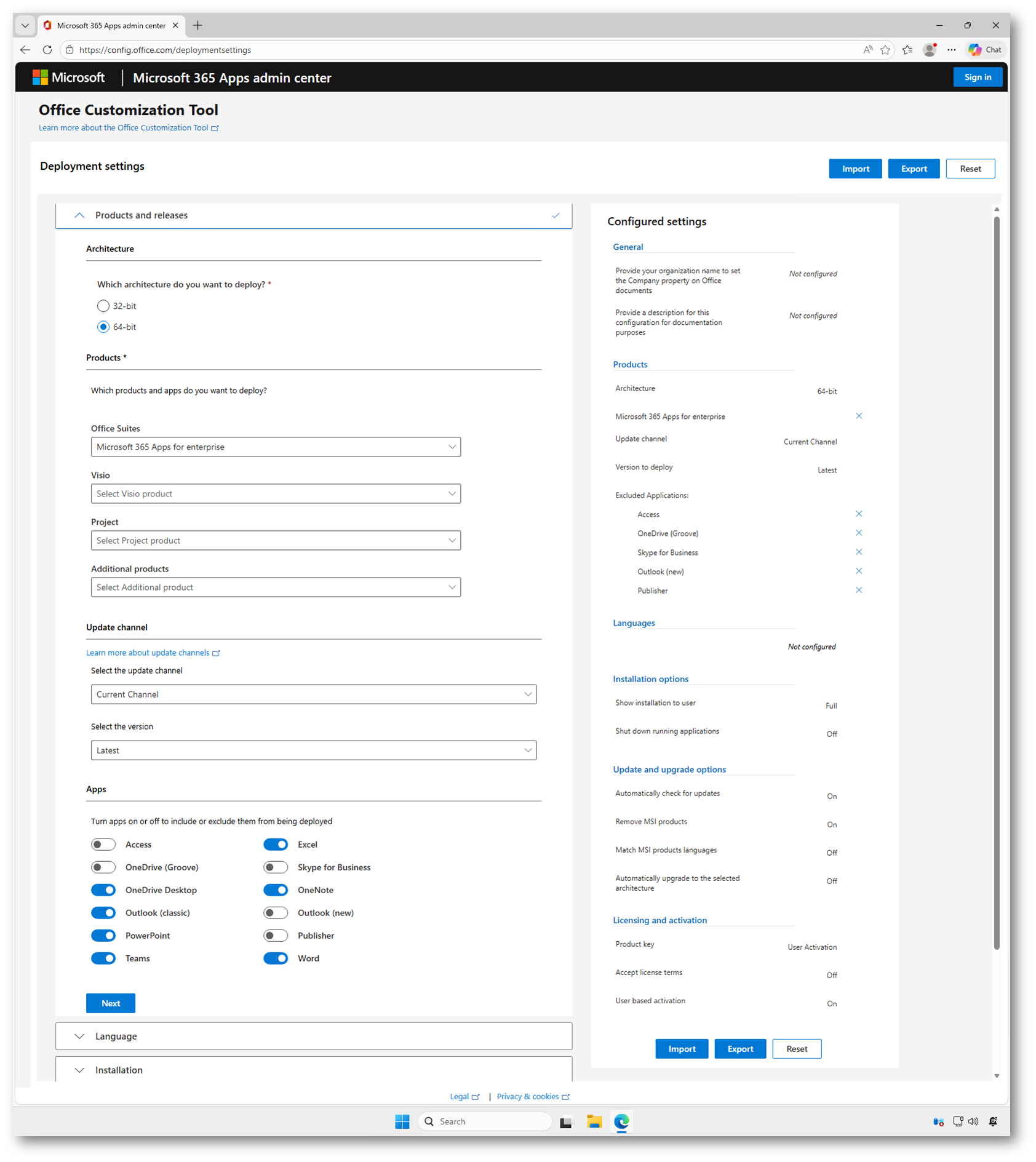Remove Access from excluded applications list
1036x1162 pixels.
point(859,514)
